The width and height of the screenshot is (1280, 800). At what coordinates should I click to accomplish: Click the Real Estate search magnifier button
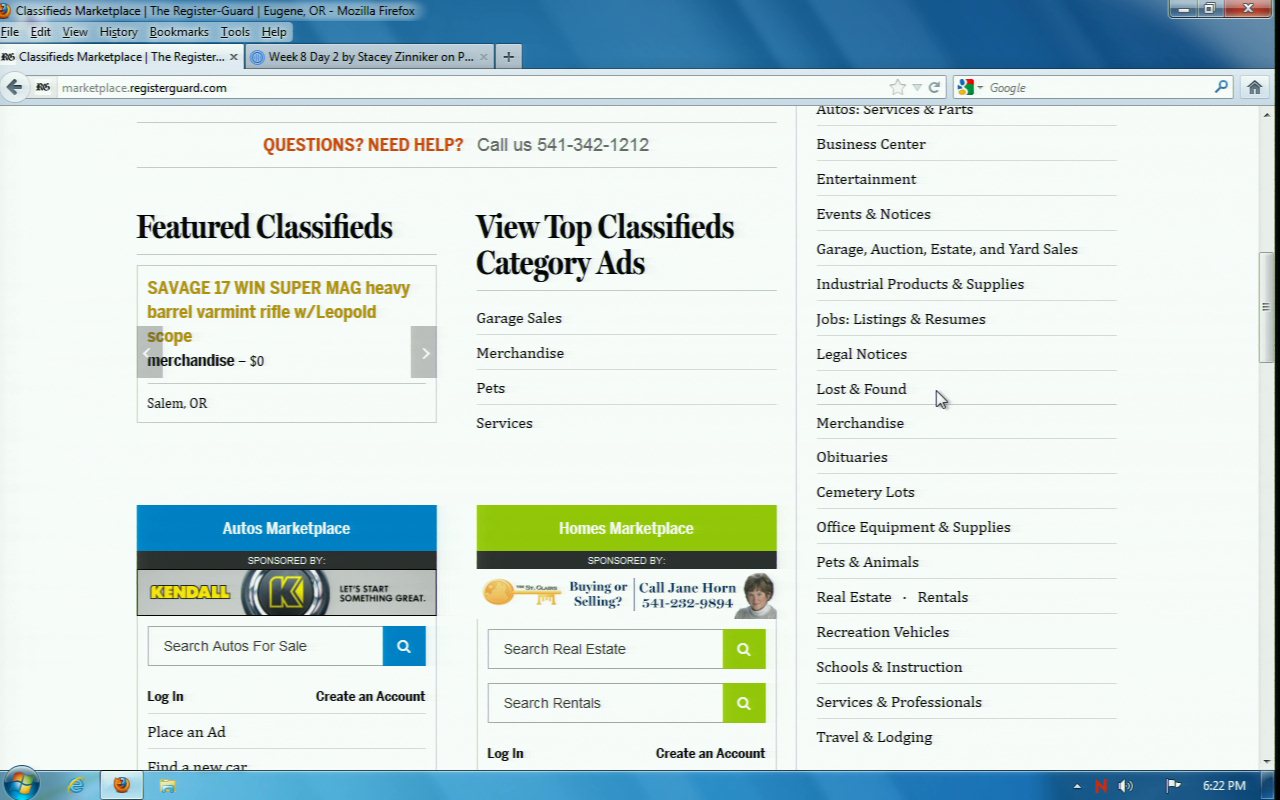744,649
